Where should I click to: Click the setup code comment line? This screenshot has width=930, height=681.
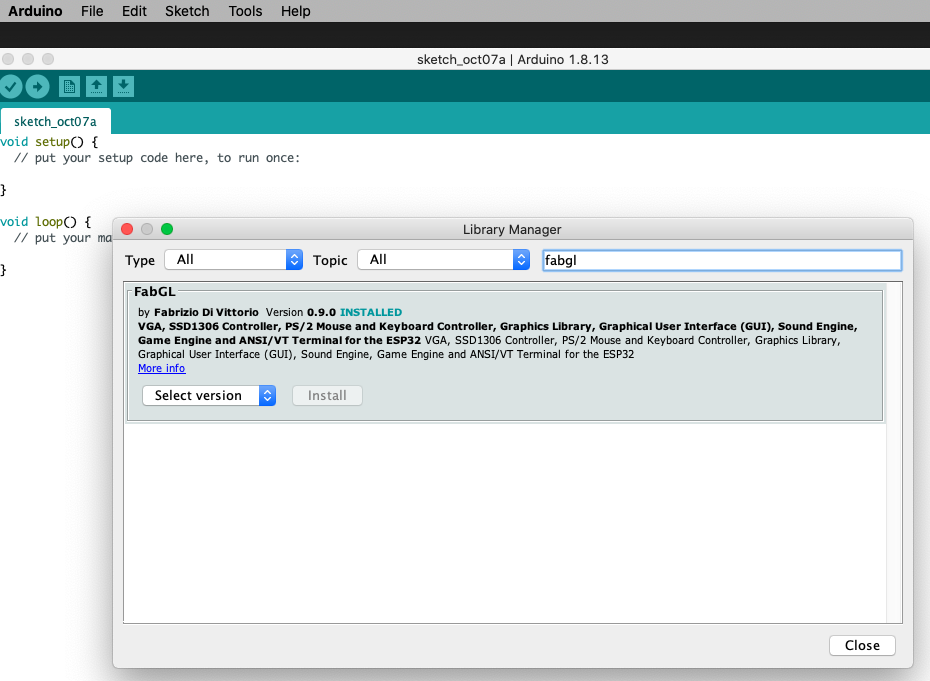(x=157, y=158)
